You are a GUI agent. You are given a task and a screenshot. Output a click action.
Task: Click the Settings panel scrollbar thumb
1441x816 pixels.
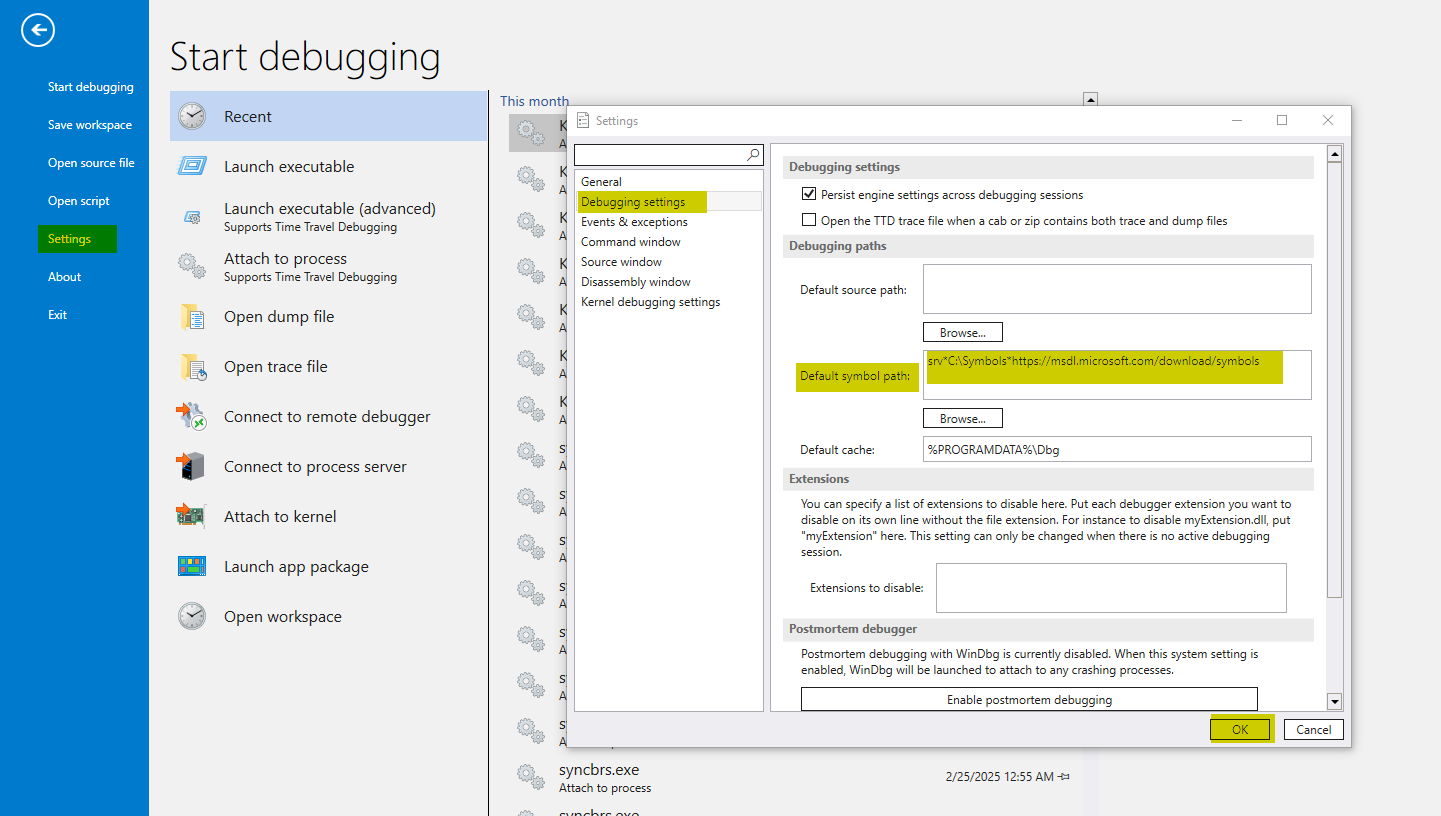(1334, 381)
